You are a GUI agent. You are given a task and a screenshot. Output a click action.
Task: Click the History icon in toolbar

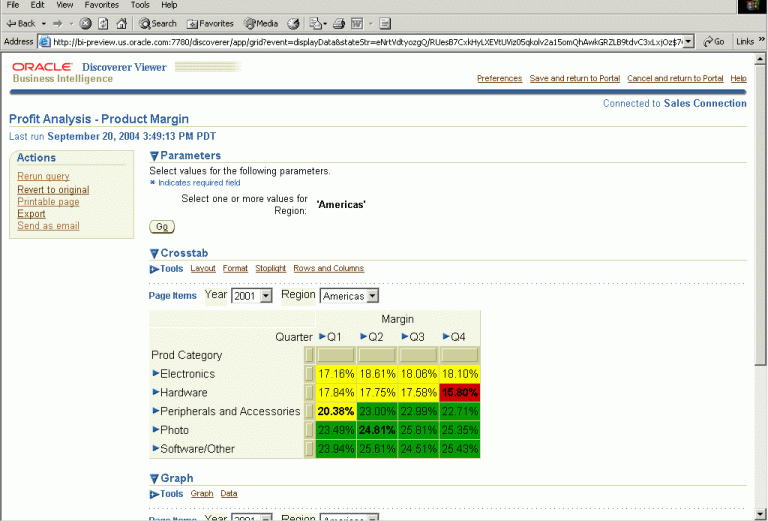pyautogui.click(x=293, y=24)
